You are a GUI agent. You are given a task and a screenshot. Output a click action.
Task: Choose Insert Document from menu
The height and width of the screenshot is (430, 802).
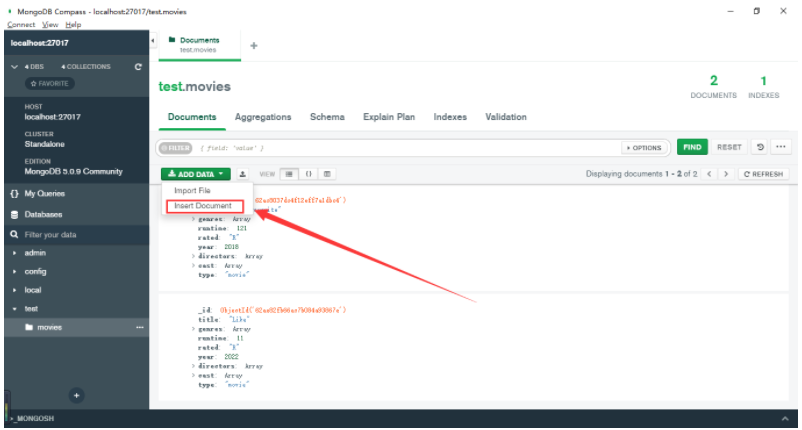(203, 206)
